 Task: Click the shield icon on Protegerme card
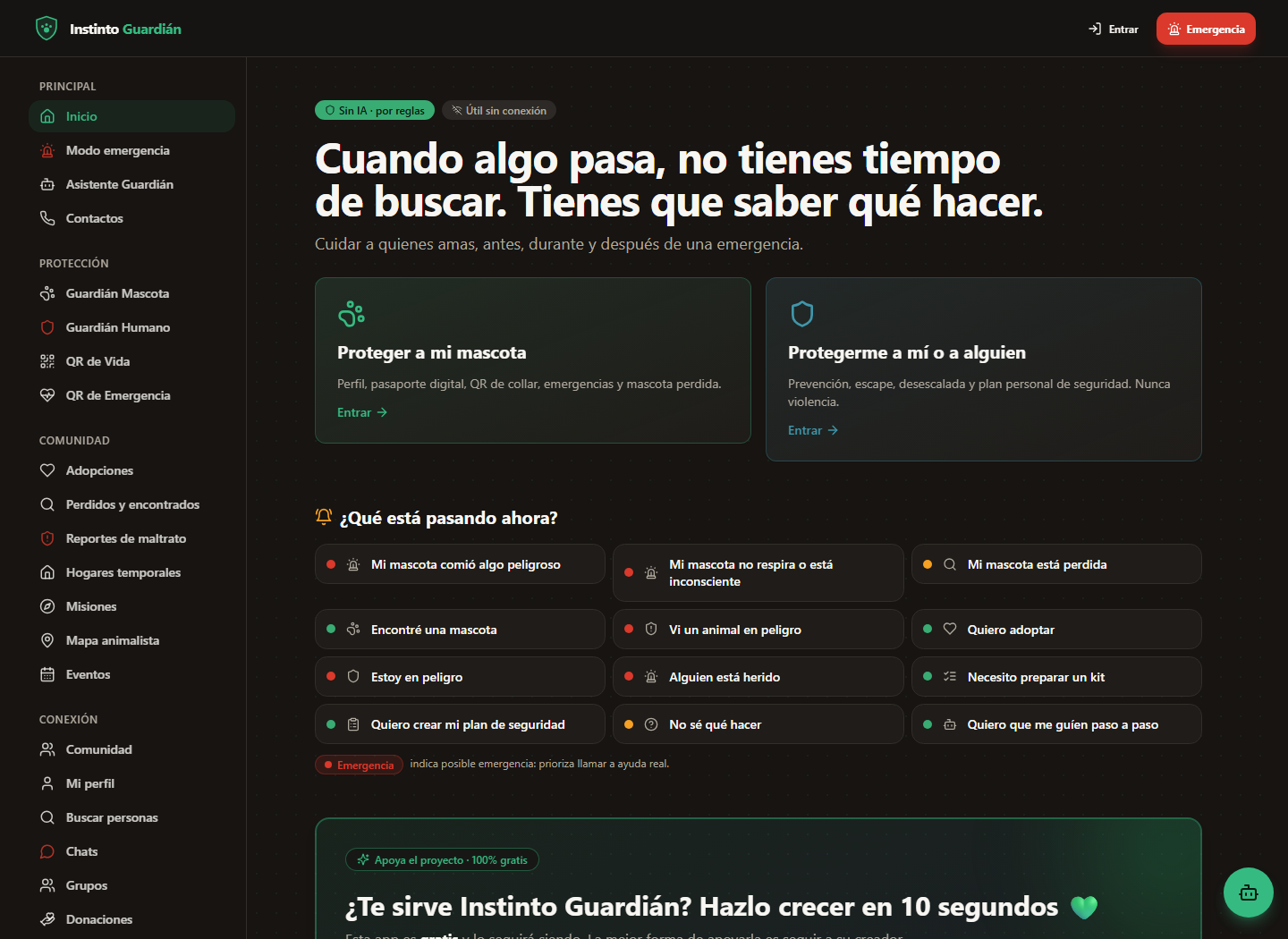802,314
